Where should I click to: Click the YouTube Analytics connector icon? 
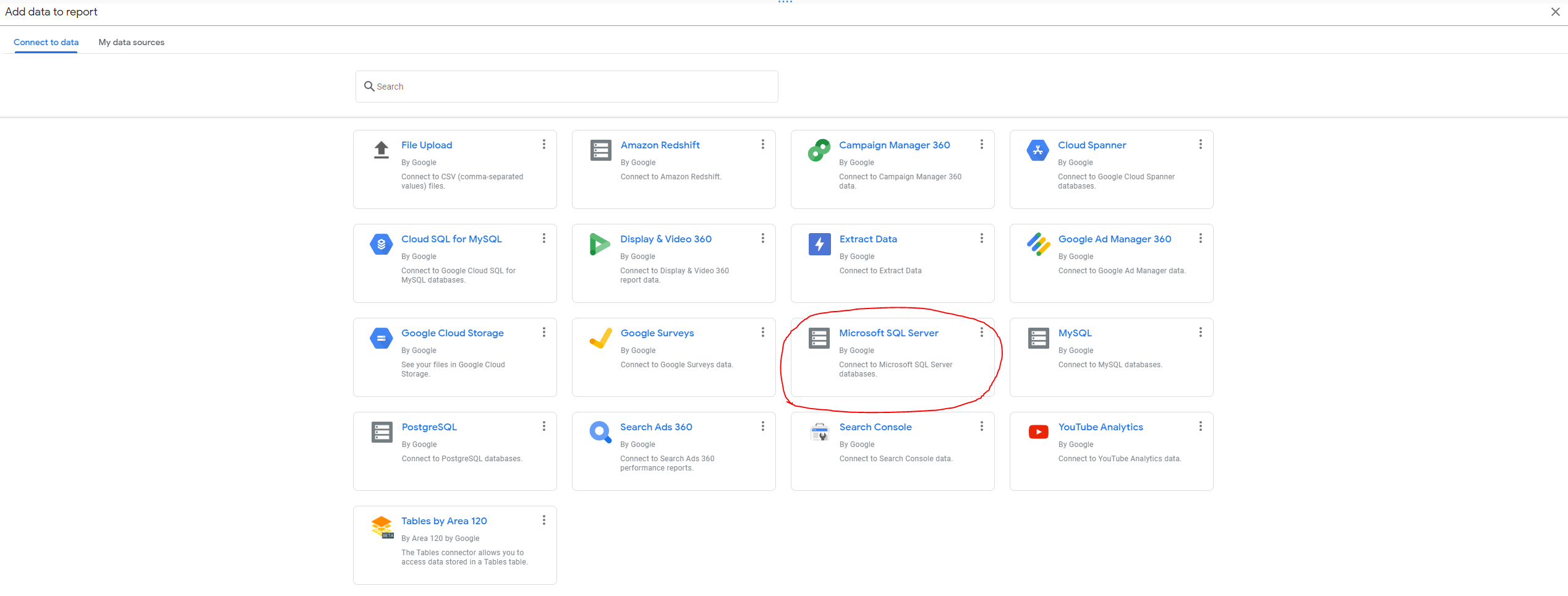pyautogui.click(x=1038, y=432)
